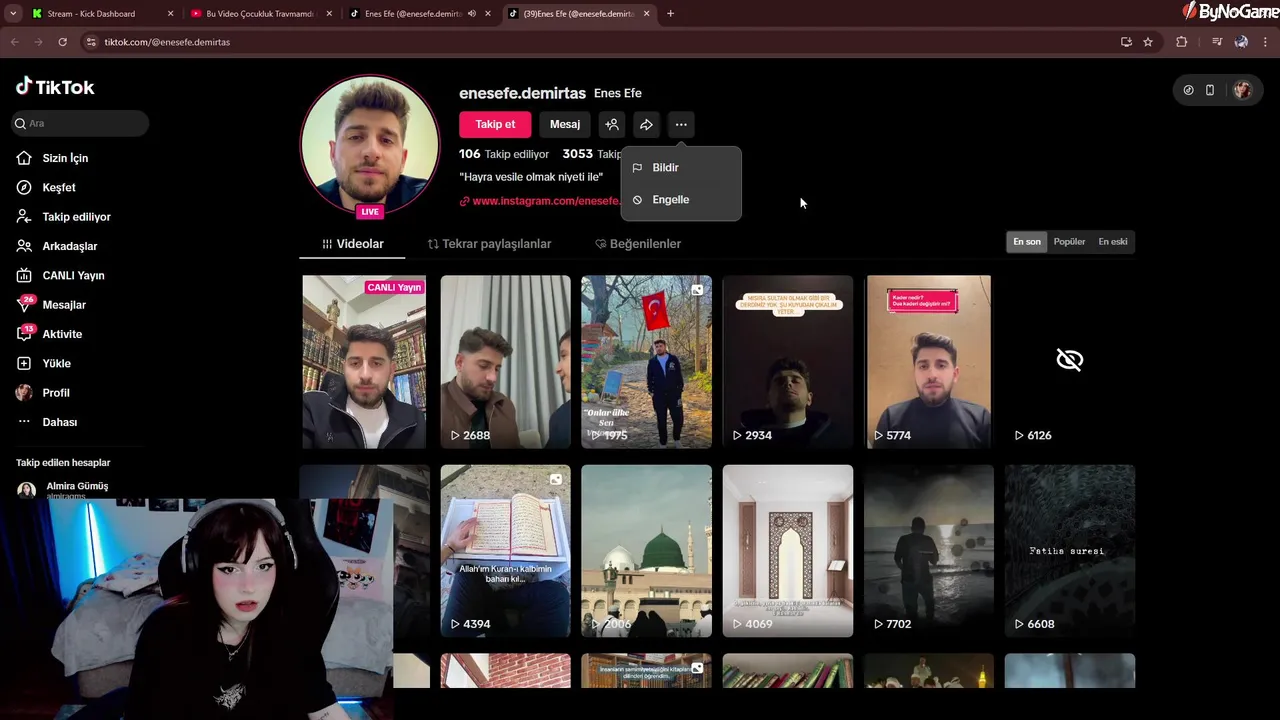Open TikTok account avatar top right
This screenshot has height=720, width=1280.
(x=1242, y=90)
